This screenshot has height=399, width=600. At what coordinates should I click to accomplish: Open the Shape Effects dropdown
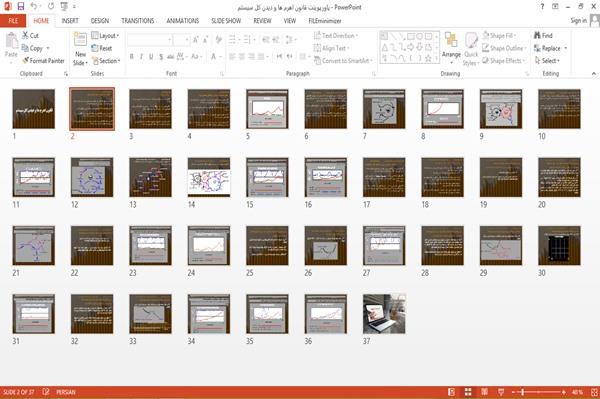pyautogui.click(x=503, y=61)
